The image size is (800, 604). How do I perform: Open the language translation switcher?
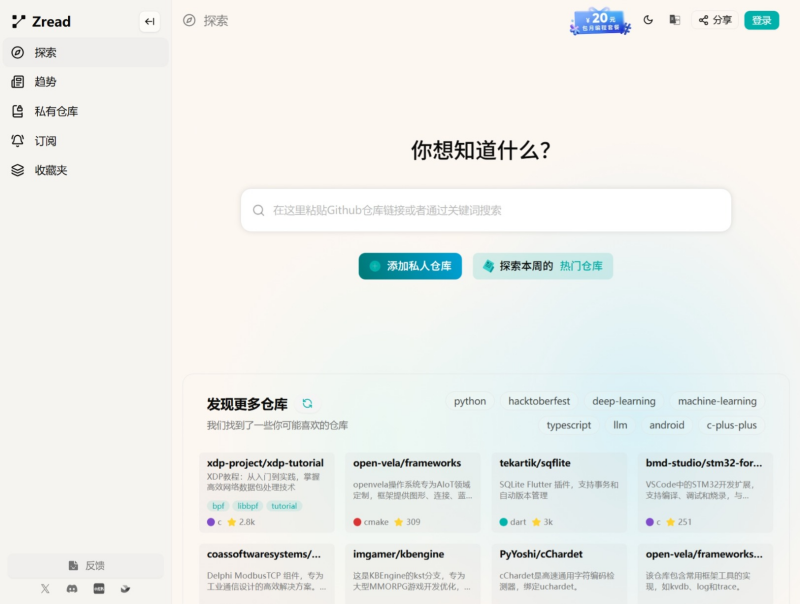coord(675,20)
